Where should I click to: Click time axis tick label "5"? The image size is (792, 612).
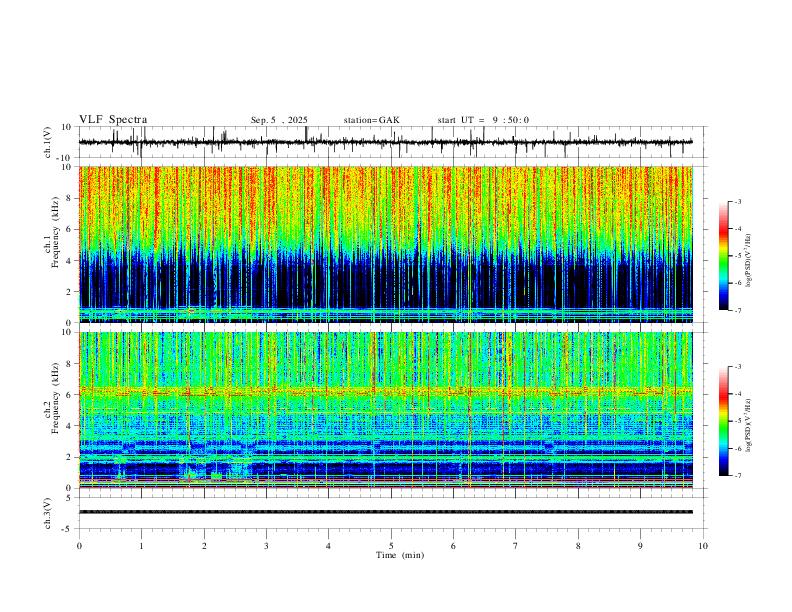pos(391,546)
